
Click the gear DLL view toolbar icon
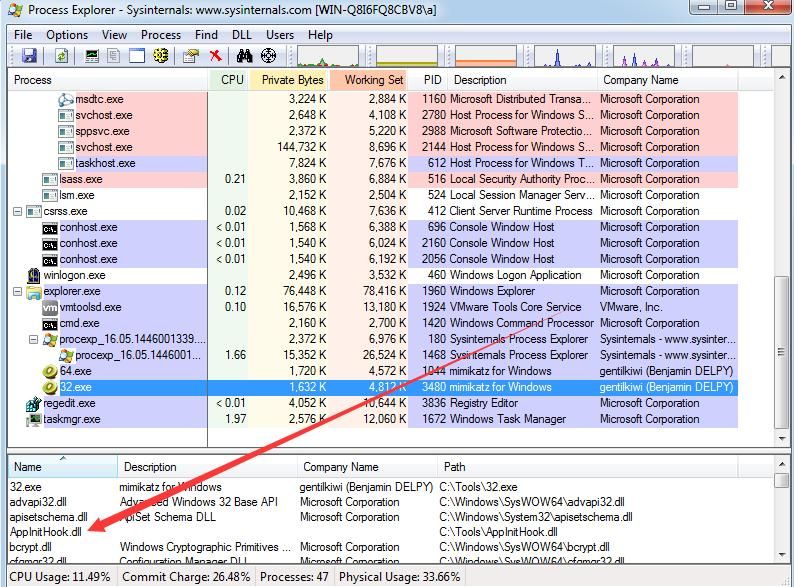[161, 56]
